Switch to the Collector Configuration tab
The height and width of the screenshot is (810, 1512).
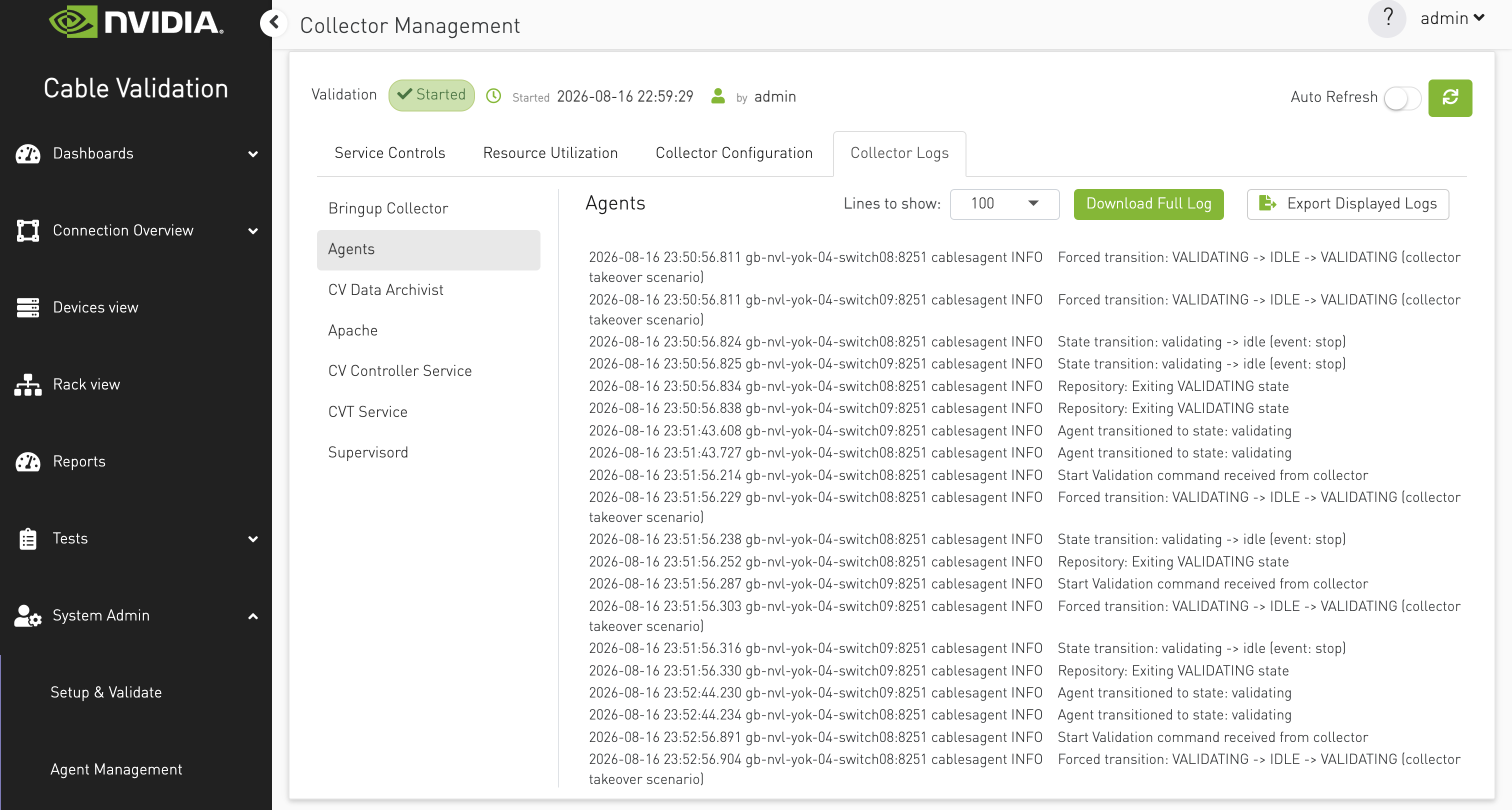733,152
